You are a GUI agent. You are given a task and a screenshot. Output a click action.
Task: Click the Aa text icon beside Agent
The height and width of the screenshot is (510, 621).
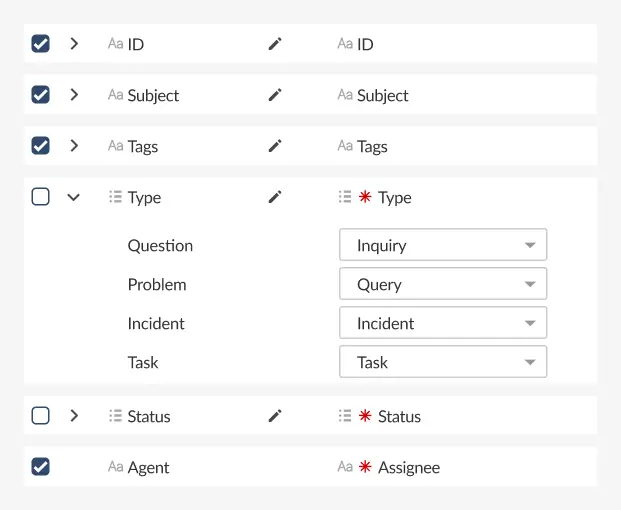[115, 467]
